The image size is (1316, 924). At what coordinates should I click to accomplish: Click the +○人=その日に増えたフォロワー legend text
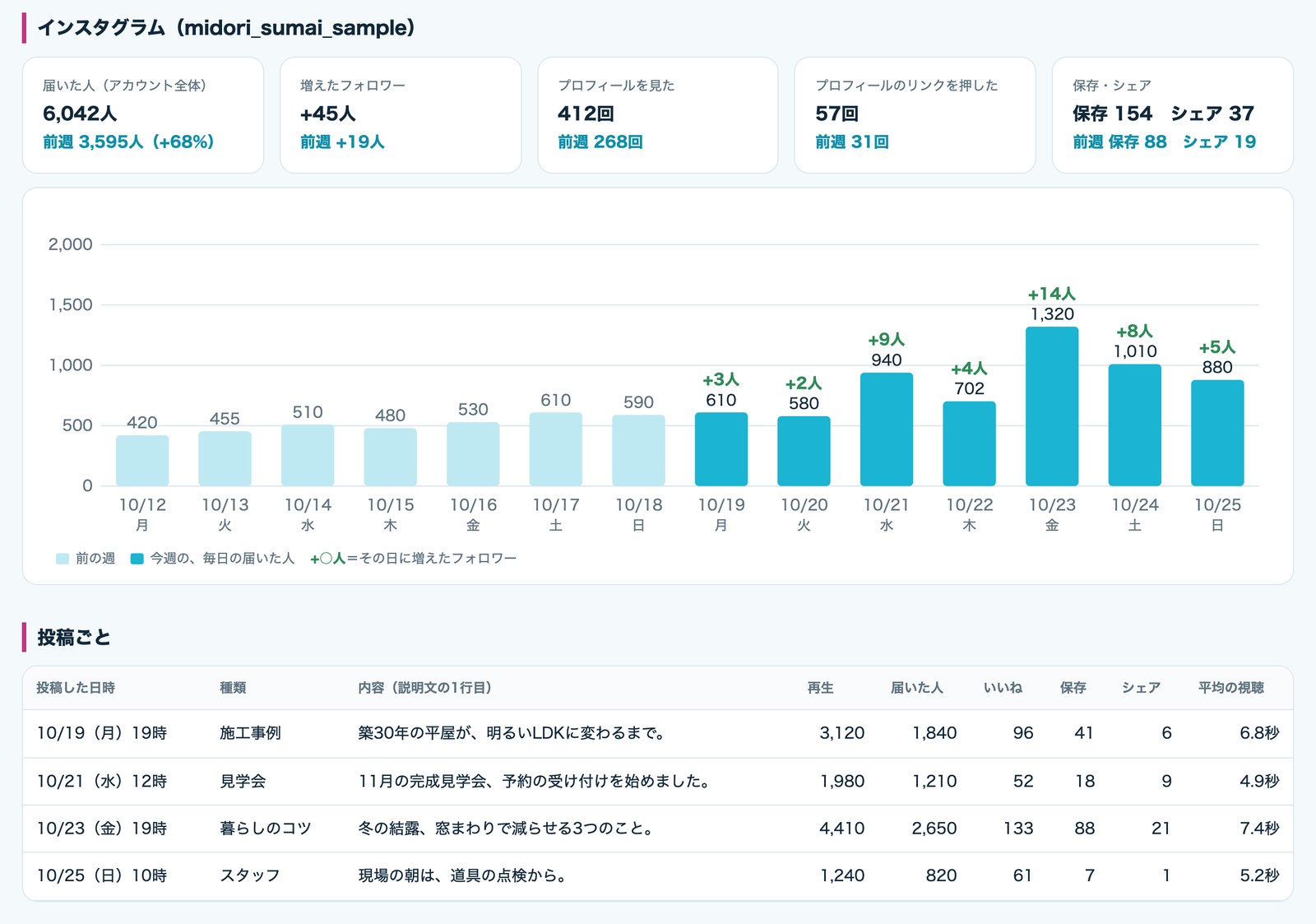413,559
